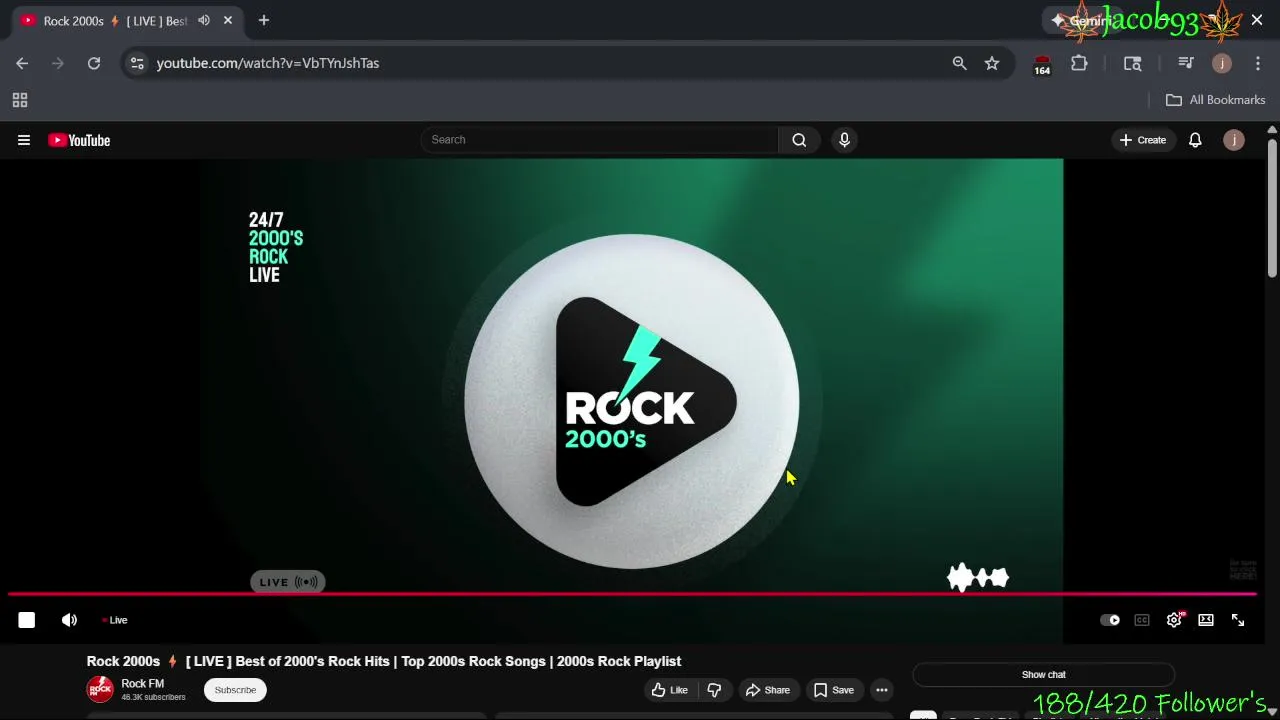
Task: Open more actions ellipsis menu
Action: click(882, 690)
